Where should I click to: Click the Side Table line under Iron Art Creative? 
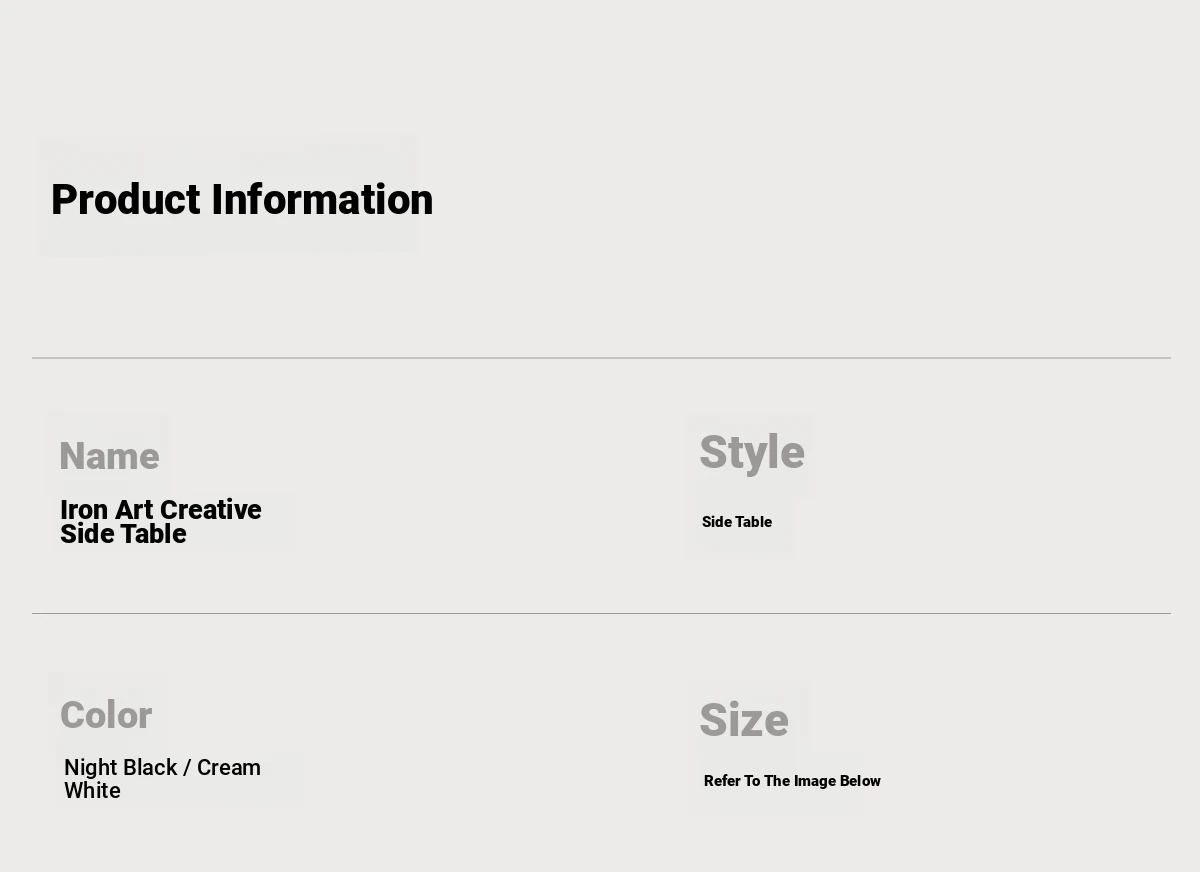click(123, 534)
